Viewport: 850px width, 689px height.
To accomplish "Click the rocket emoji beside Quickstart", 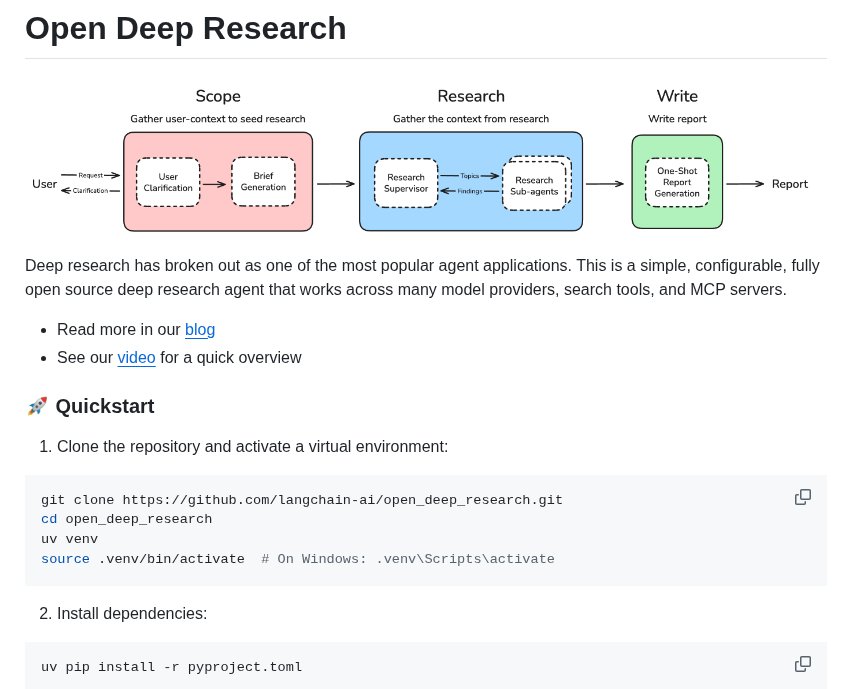I will (x=37, y=406).
